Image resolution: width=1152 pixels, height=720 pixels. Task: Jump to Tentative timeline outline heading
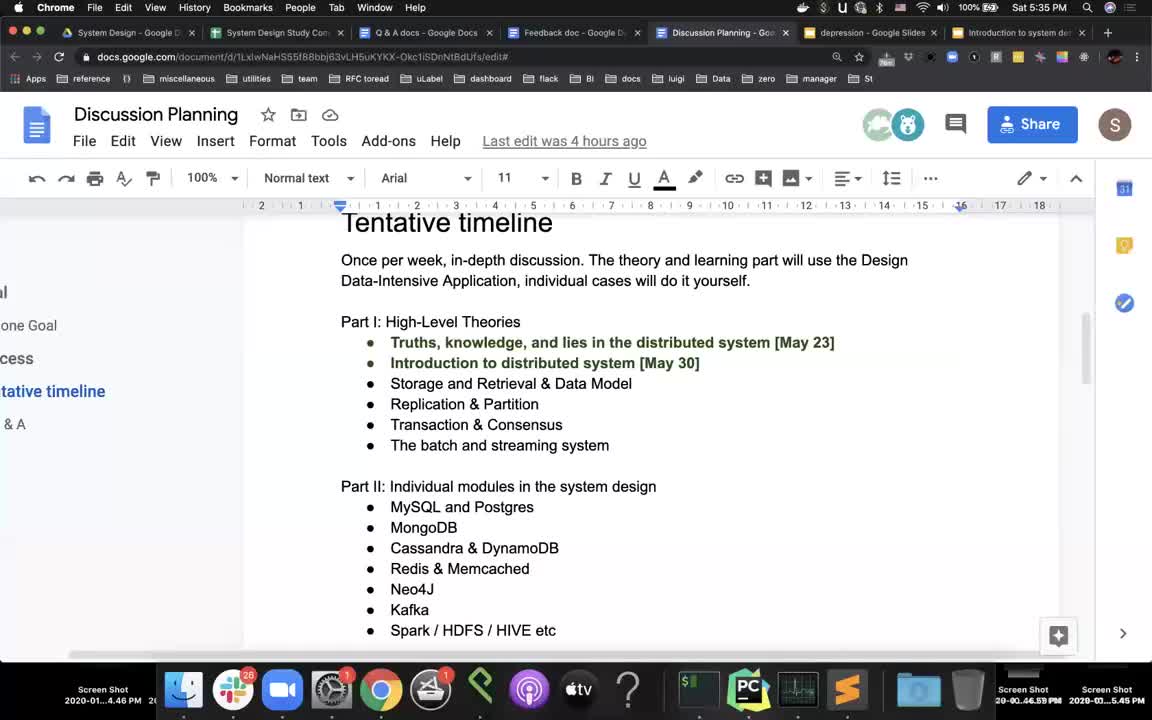(x=53, y=392)
